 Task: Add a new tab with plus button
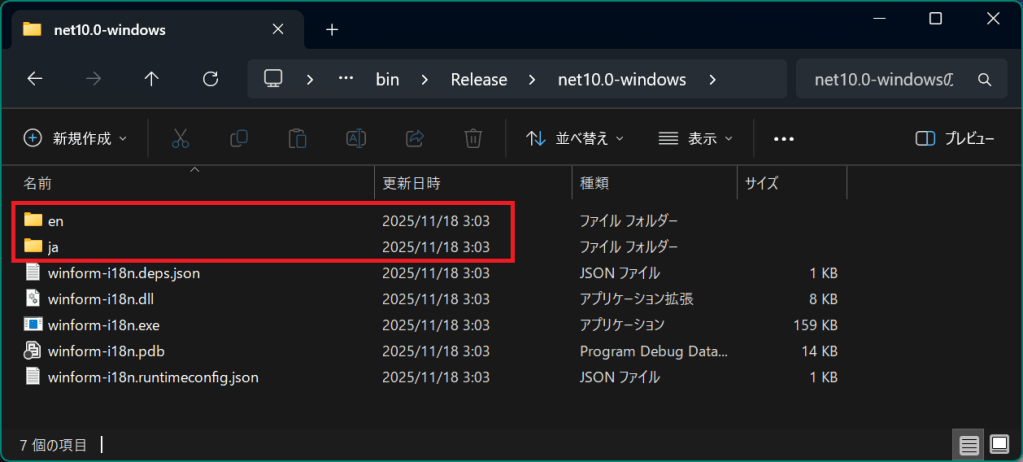[332, 29]
